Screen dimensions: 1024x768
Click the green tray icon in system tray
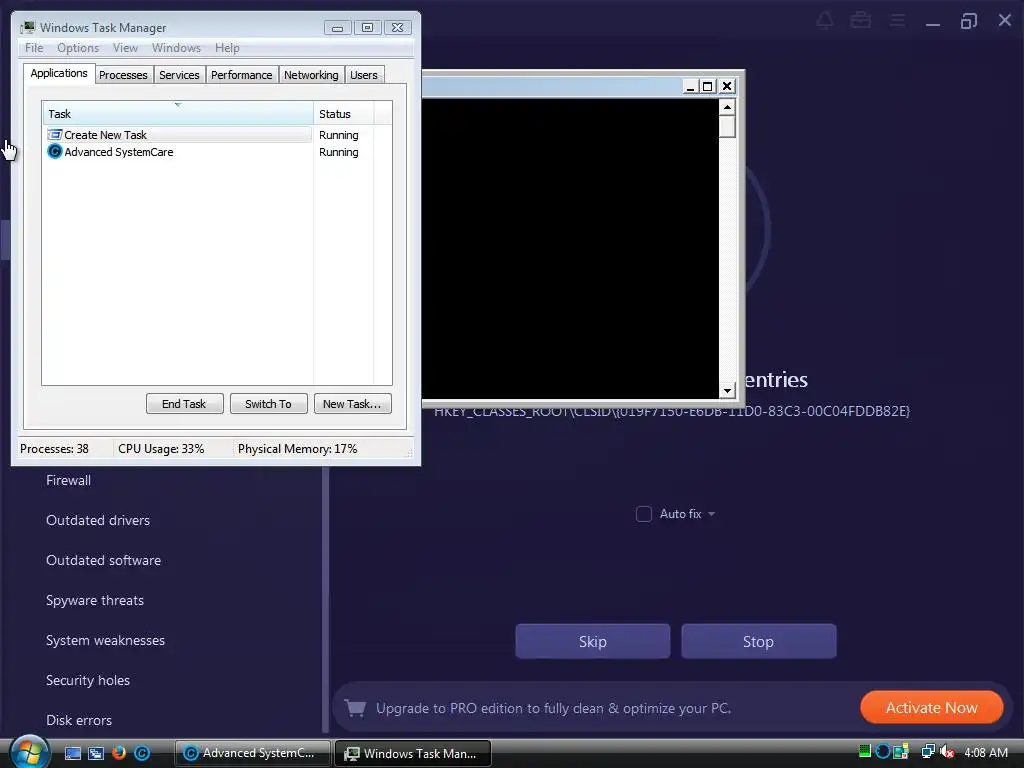[x=865, y=752]
